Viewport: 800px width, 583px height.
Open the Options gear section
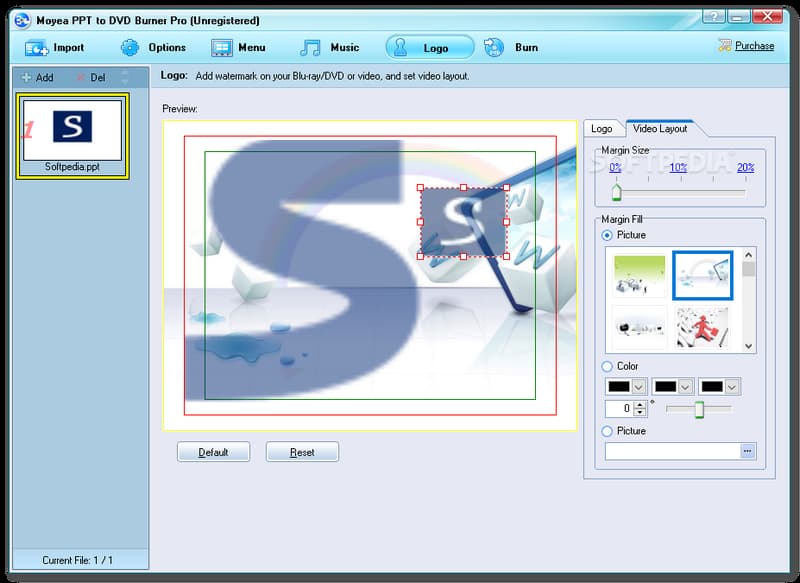[x=153, y=48]
